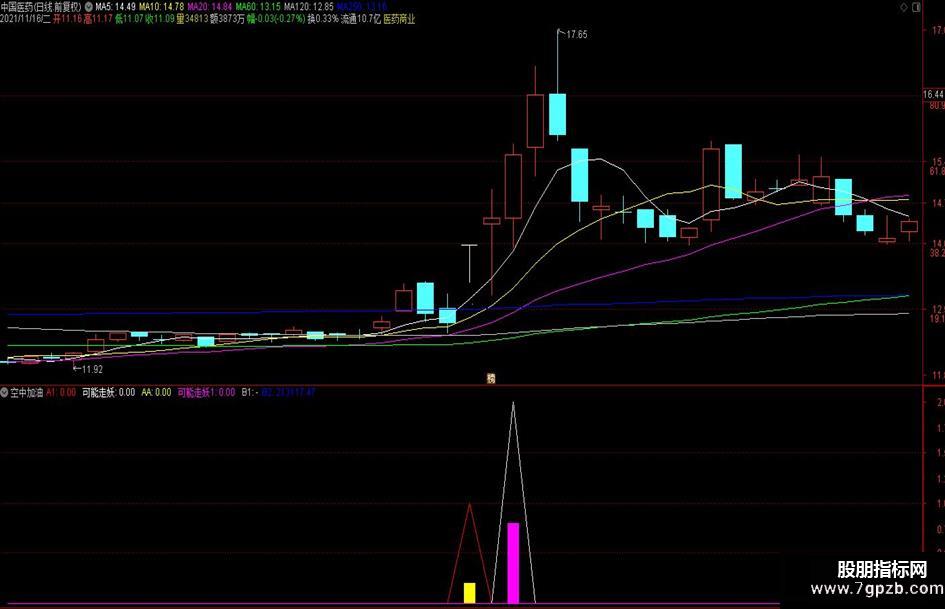The height and width of the screenshot is (609, 945).
Task: Click the 量34813 volume value
Action: click(192, 19)
